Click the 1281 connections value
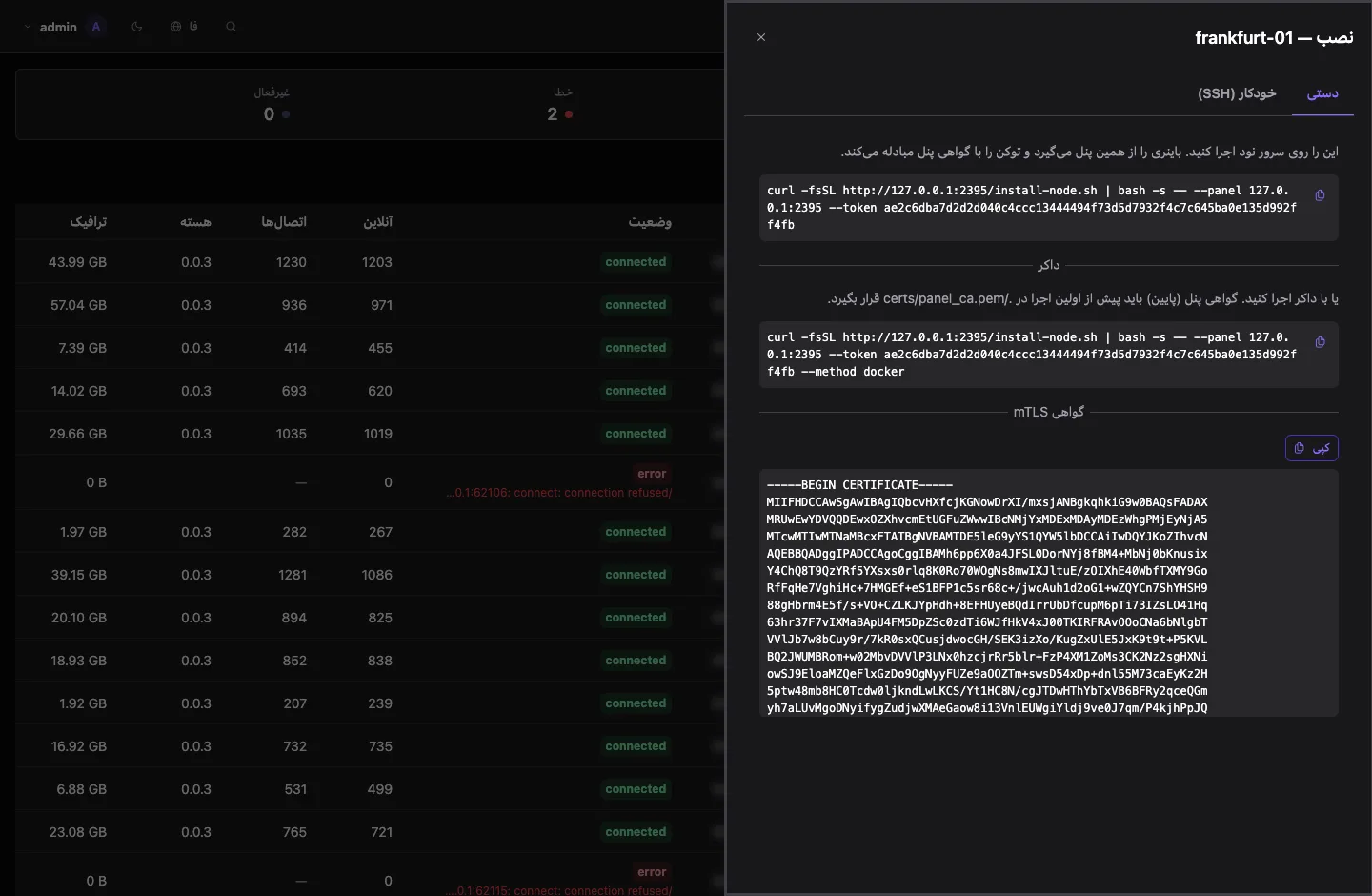The height and width of the screenshot is (896, 1372). 293,575
